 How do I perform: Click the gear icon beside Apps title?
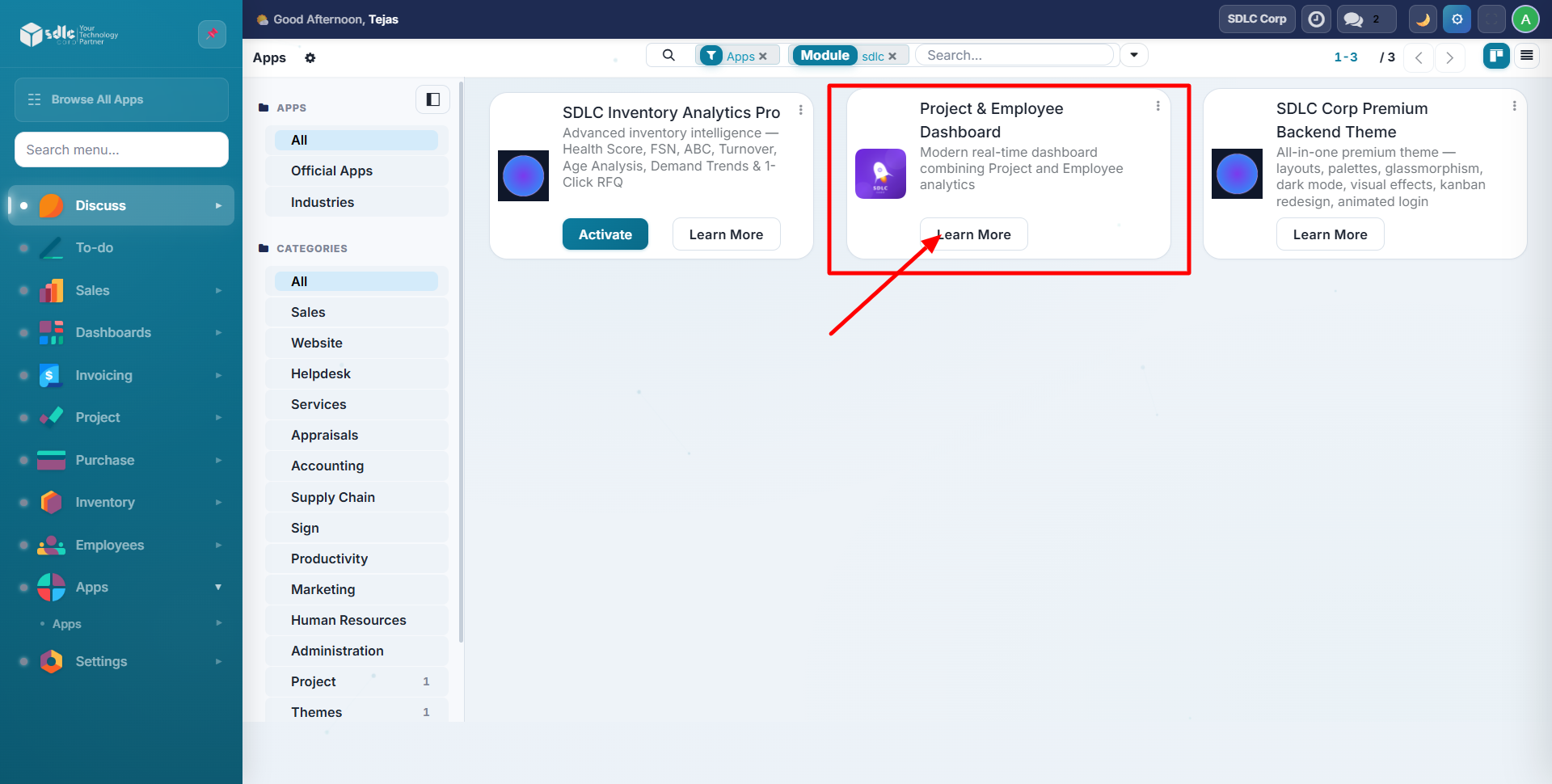click(x=310, y=58)
